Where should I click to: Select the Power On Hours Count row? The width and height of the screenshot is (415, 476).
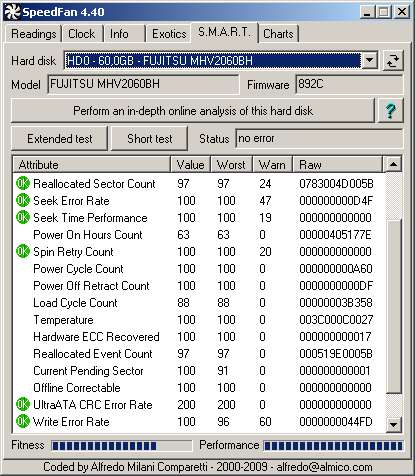click(199, 234)
